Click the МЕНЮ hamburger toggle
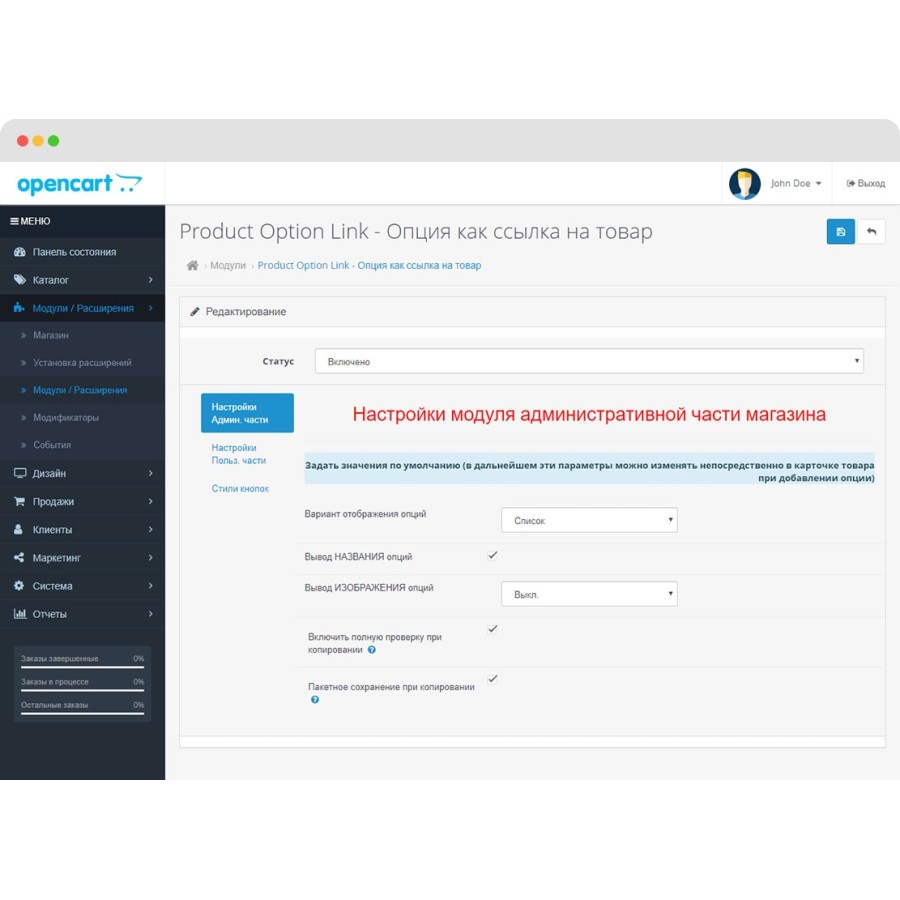Image resolution: width=900 pixels, height=900 pixels. [x=30, y=221]
